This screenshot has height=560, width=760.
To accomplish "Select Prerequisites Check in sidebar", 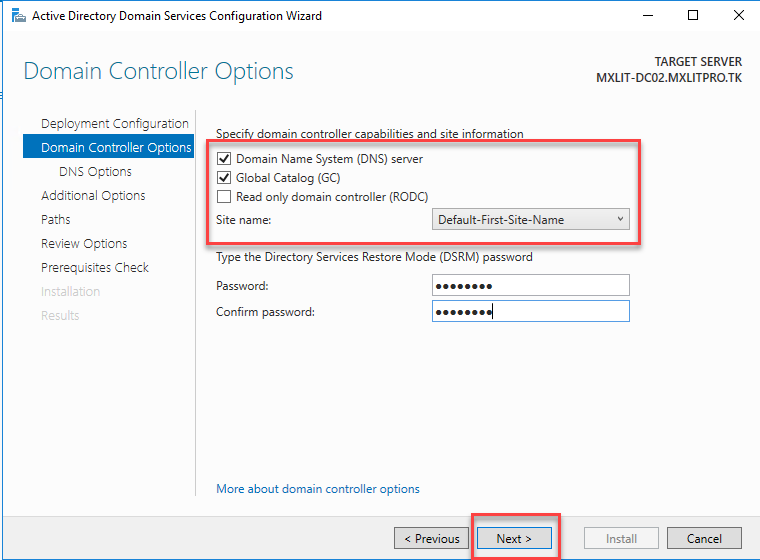I will click(95, 267).
